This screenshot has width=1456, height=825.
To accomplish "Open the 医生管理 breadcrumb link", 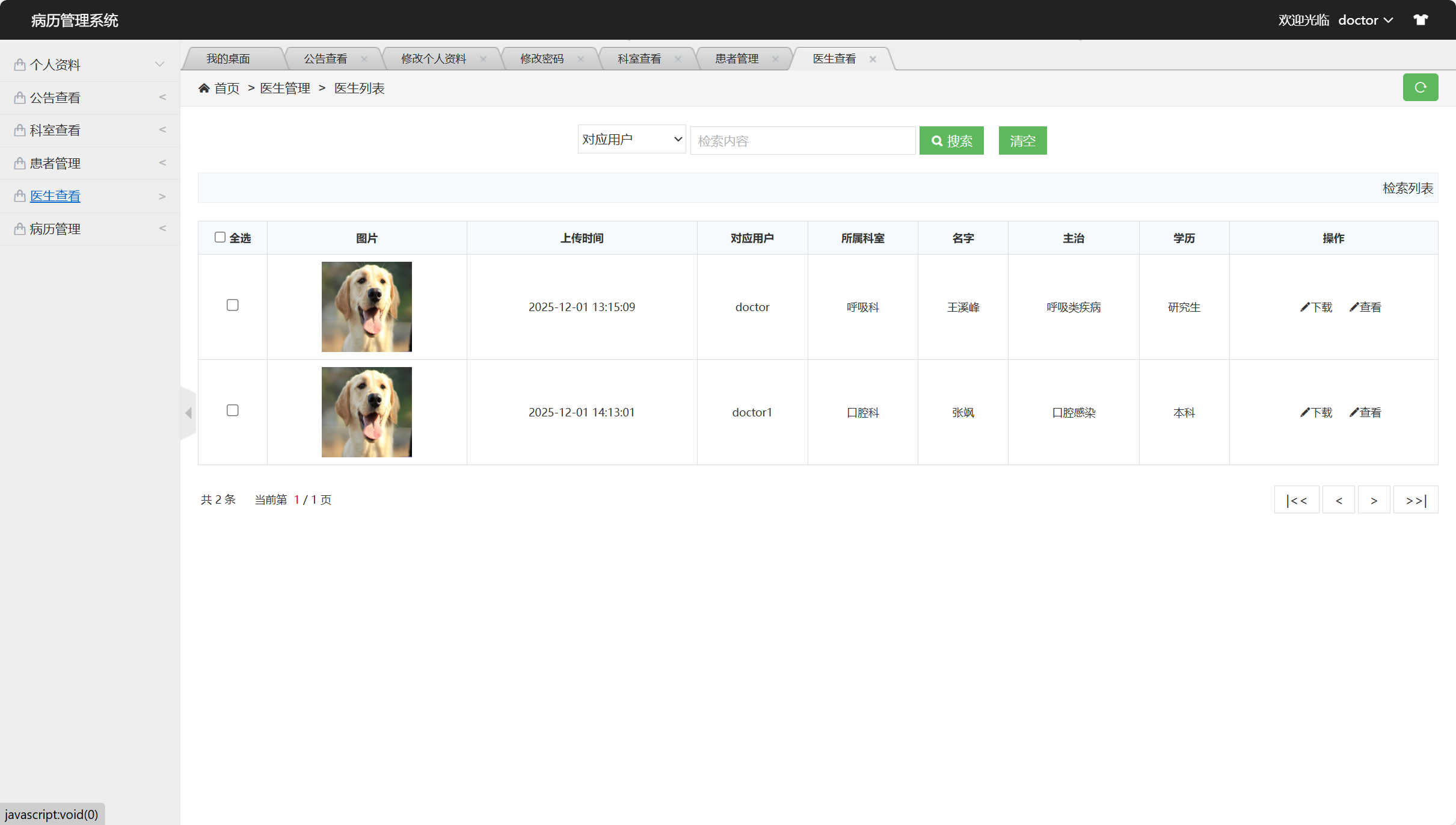I will coord(284,88).
